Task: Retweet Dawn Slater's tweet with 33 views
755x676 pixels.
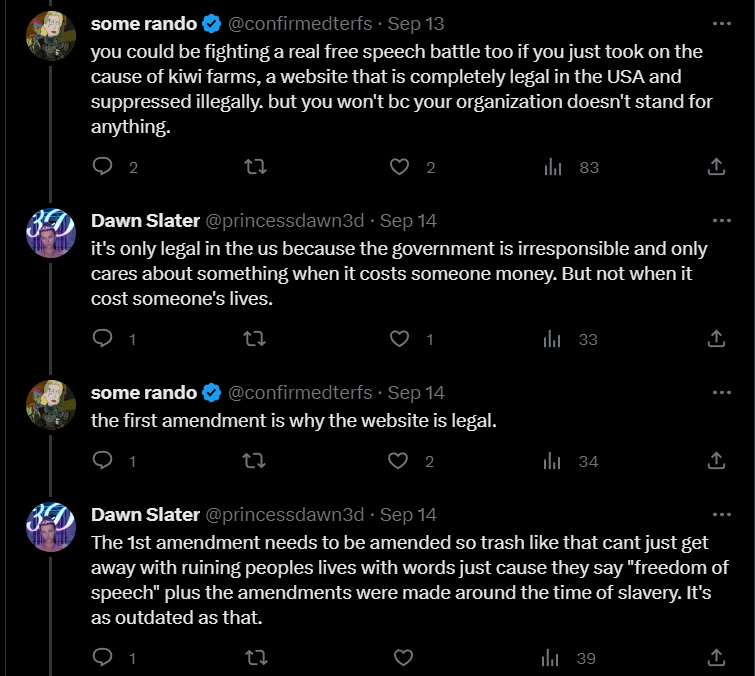Action: point(254,338)
